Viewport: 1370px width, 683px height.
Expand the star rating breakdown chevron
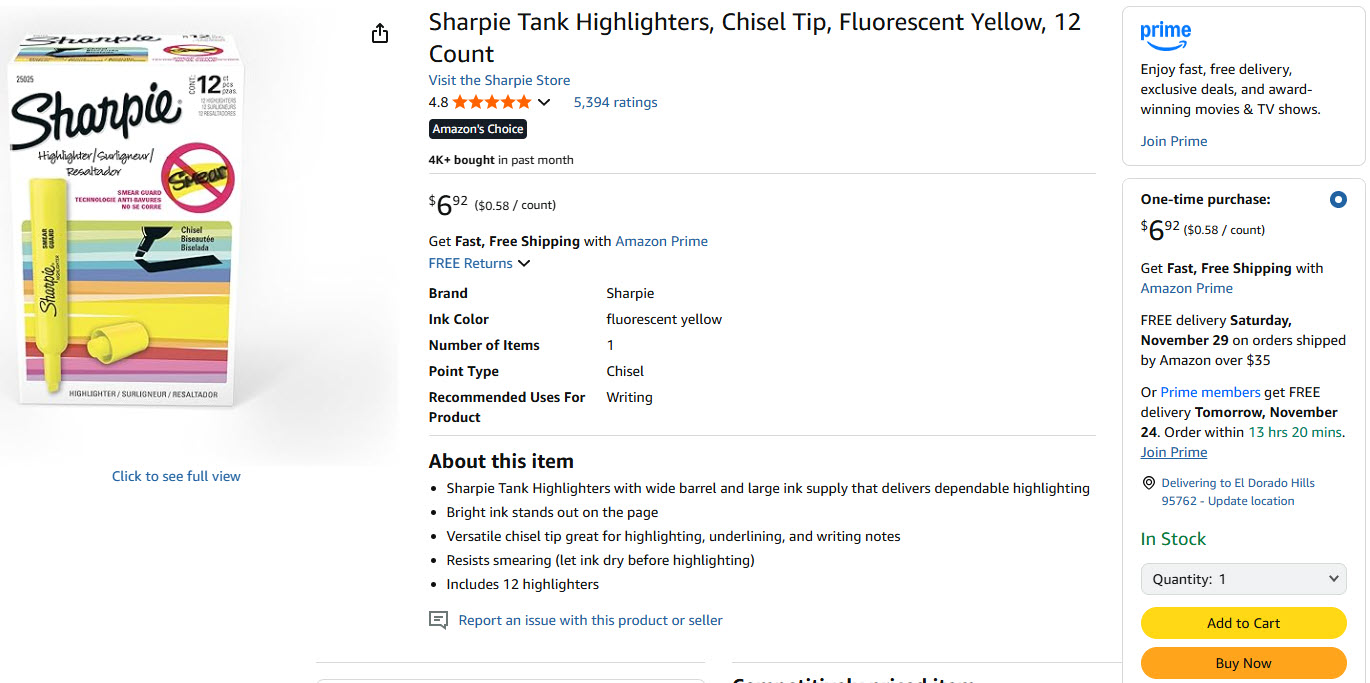tap(544, 102)
